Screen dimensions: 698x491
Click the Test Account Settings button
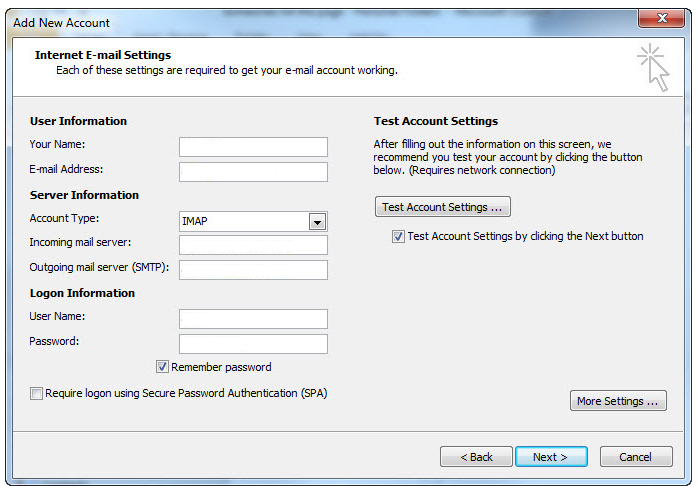click(442, 207)
